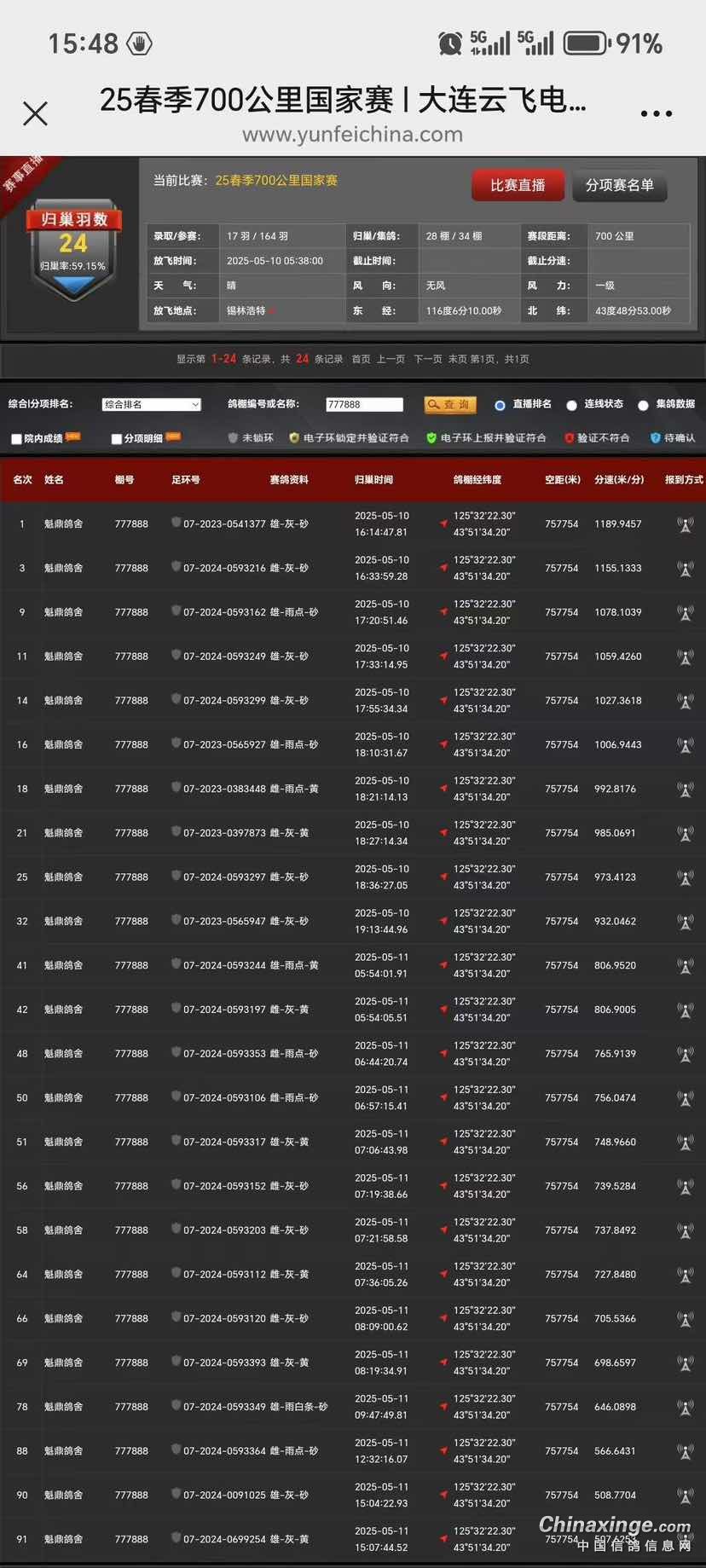Image resolution: width=706 pixels, height=1568 pixels.
Task: Click red location arrow in rank 3 row
Action: (443, 567)
